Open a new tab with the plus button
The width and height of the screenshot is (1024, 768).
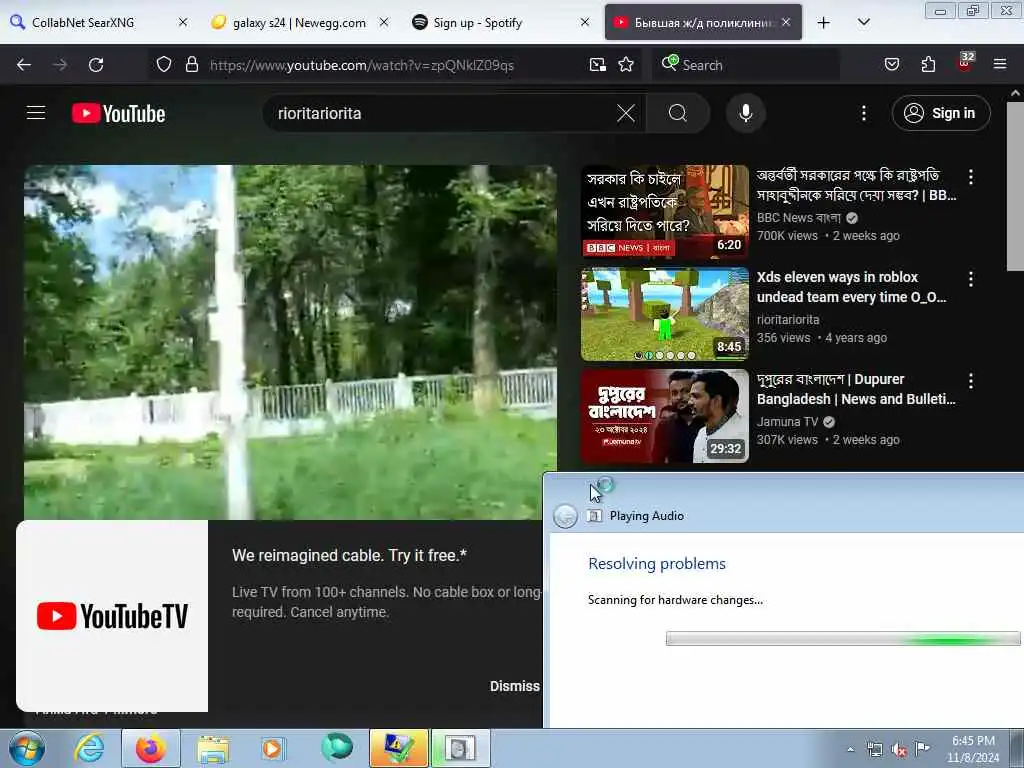(824, 22)
